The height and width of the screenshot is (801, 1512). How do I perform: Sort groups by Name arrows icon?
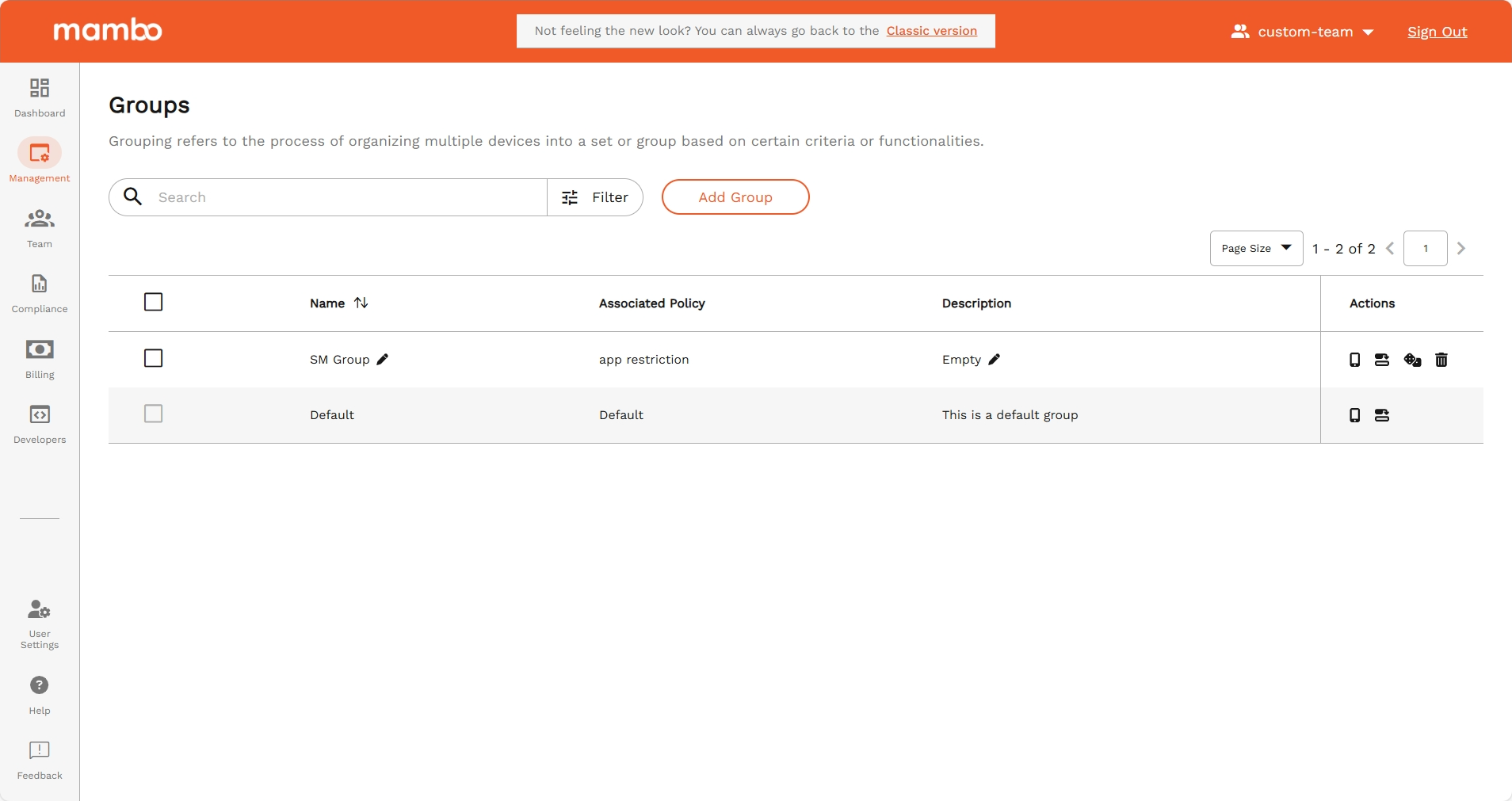[361, 303]
